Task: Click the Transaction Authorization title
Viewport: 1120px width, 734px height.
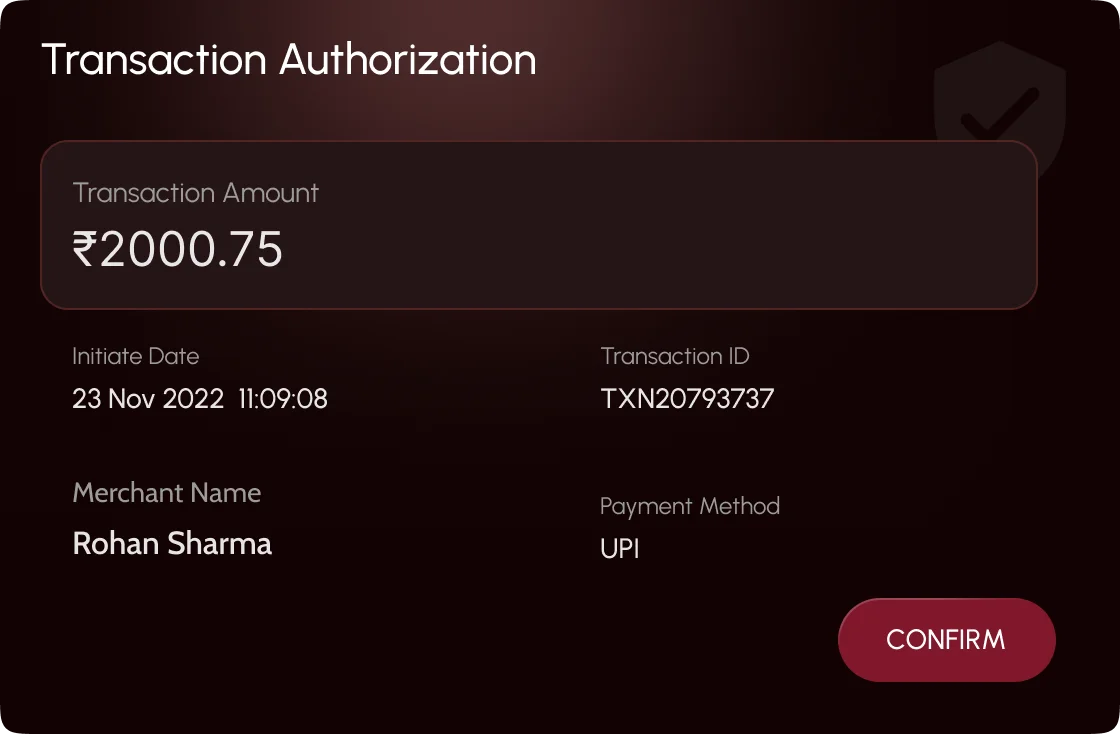Action: (288, 59)
